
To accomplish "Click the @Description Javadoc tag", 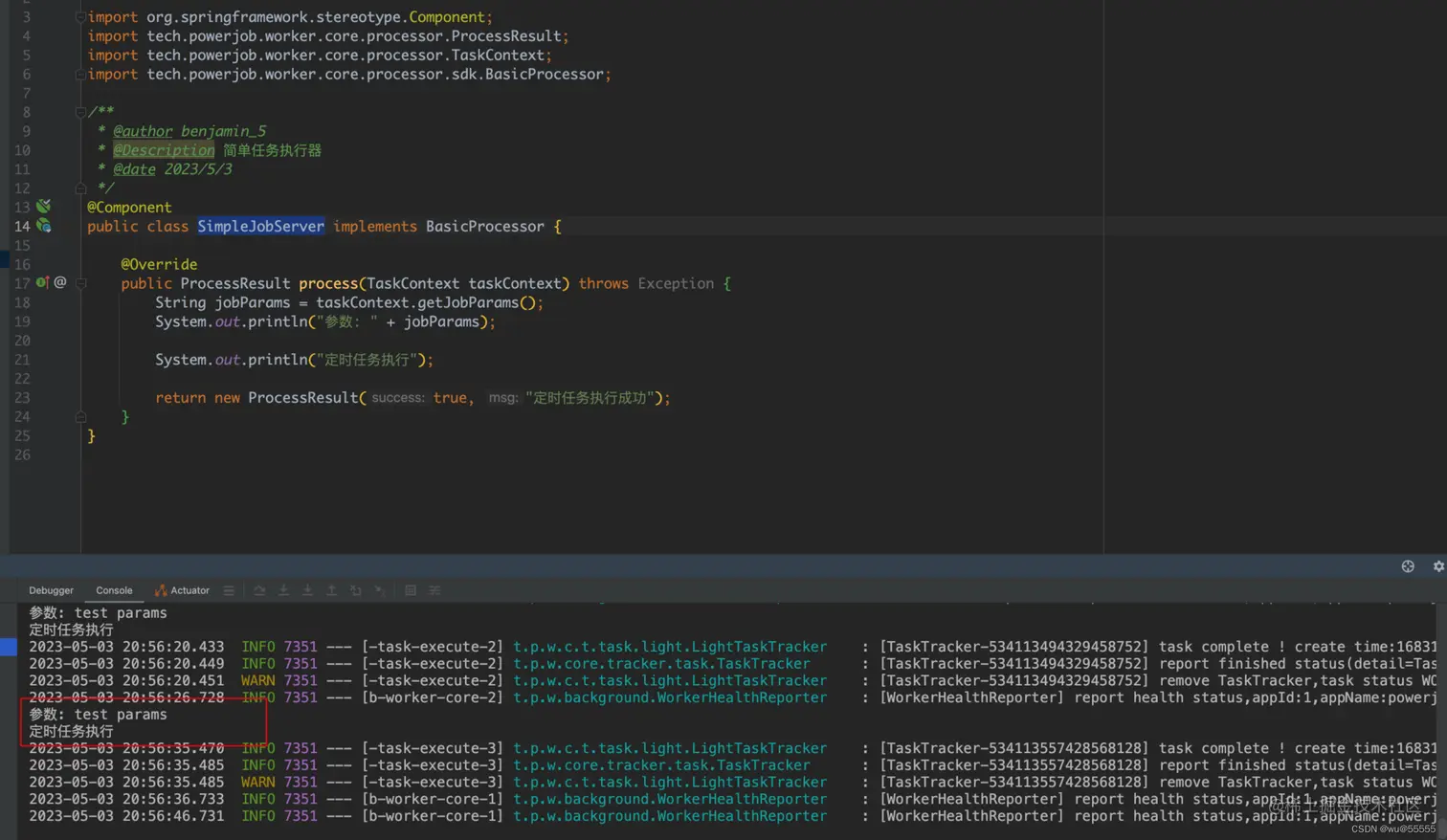I will pyautogui.click(x=164, y=150).
